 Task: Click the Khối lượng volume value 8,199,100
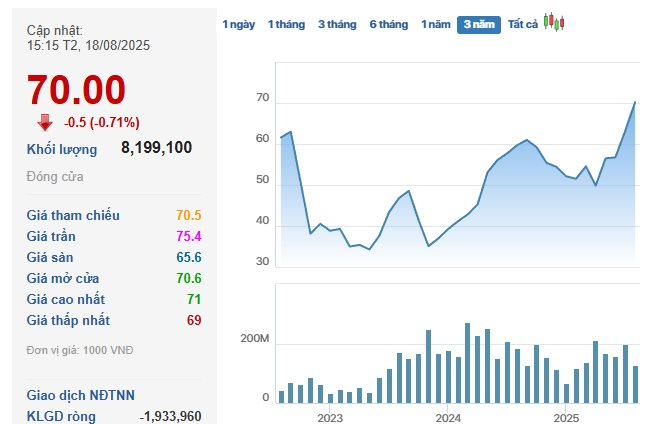pyautogui.click(x=156, y=148)
